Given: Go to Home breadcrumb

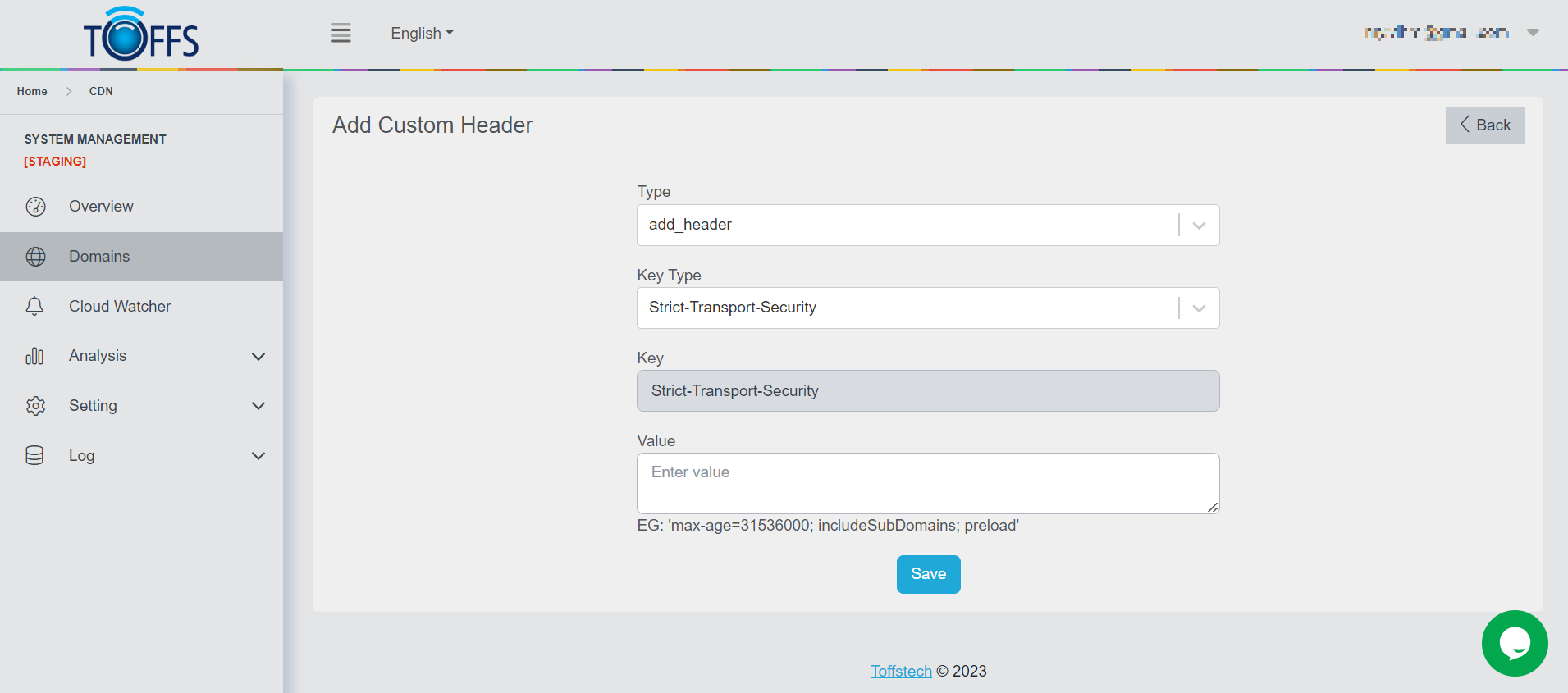Looking at the screenshot, I should pyautogui.click(x=32, y=91).
